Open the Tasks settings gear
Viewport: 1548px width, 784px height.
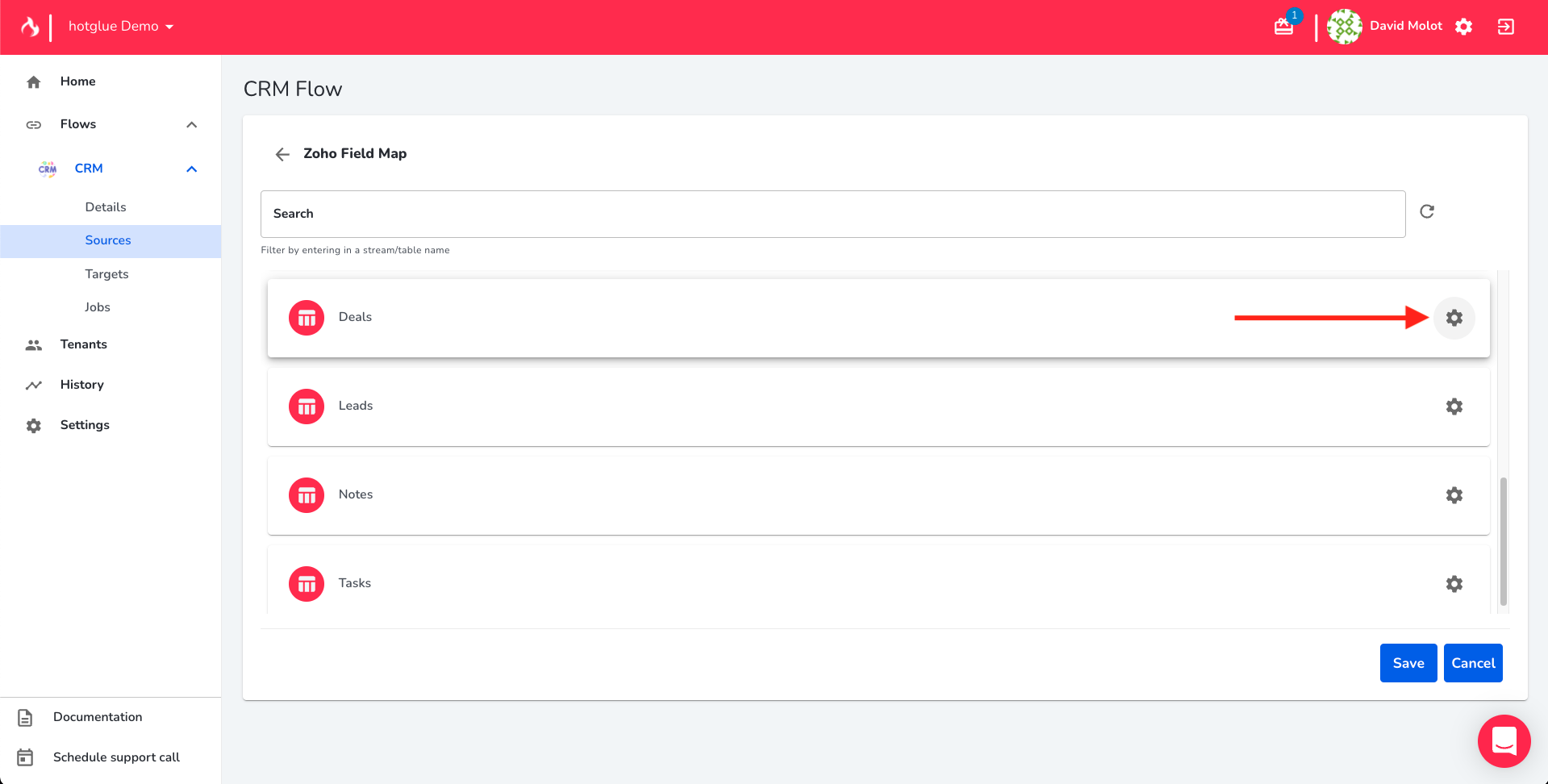tap(1454, 584)
